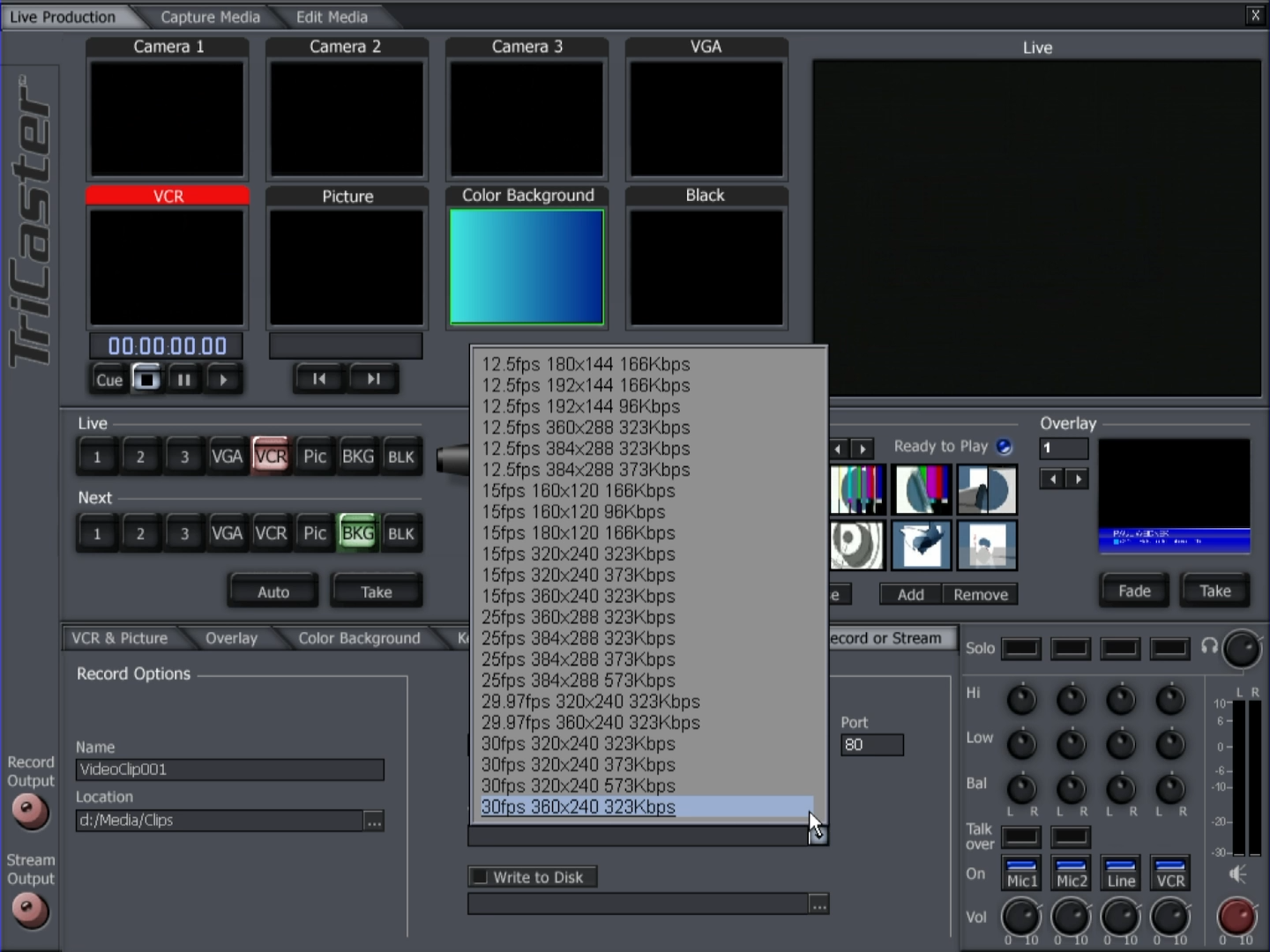Choose 12.5fps 192x144 96Kbps profile
This screenshot has width=1270, height=952.
(x=646, y=406)
